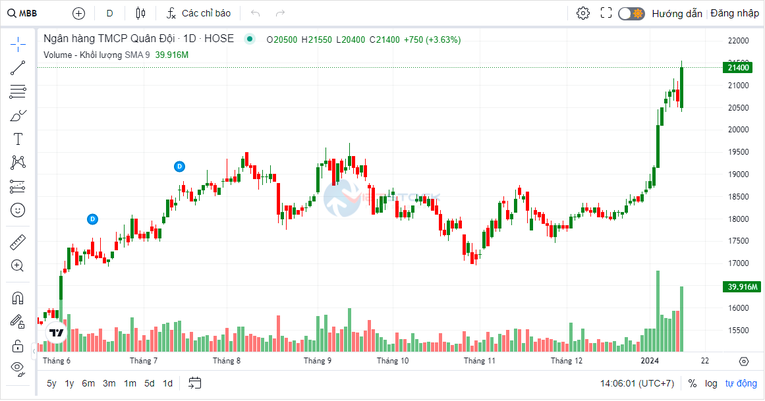Hide all drawings eye icon

click(x=18, y=368)
